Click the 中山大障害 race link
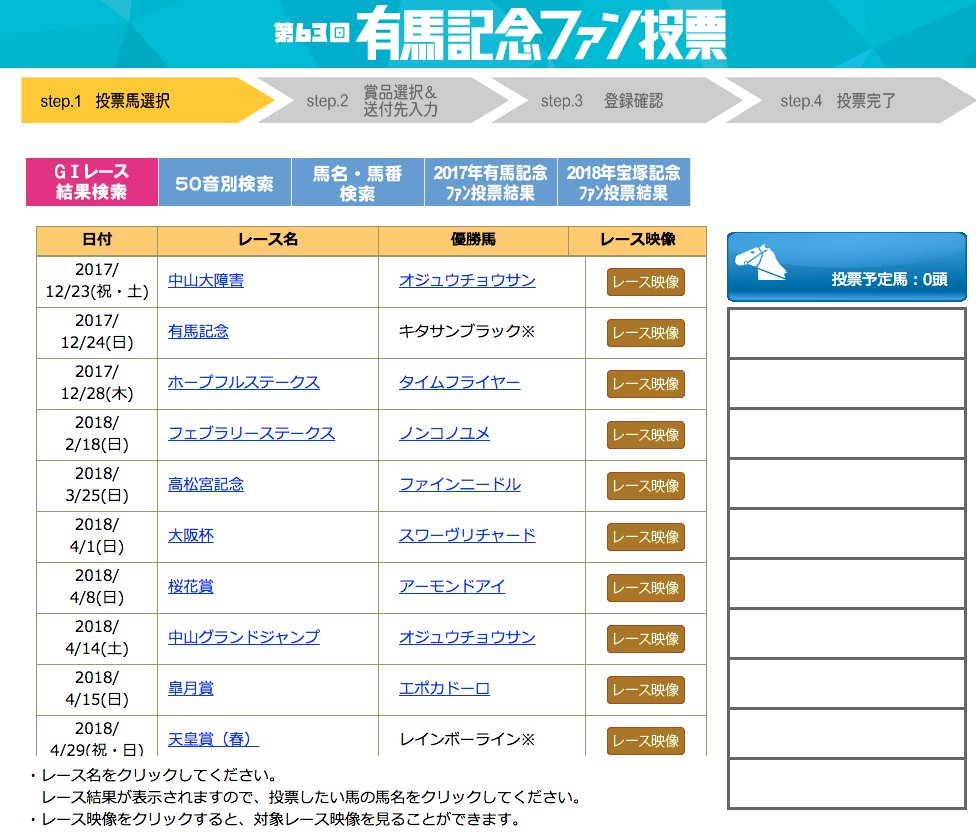The width and height of the screenshot is (976, 832). (206, 281)
